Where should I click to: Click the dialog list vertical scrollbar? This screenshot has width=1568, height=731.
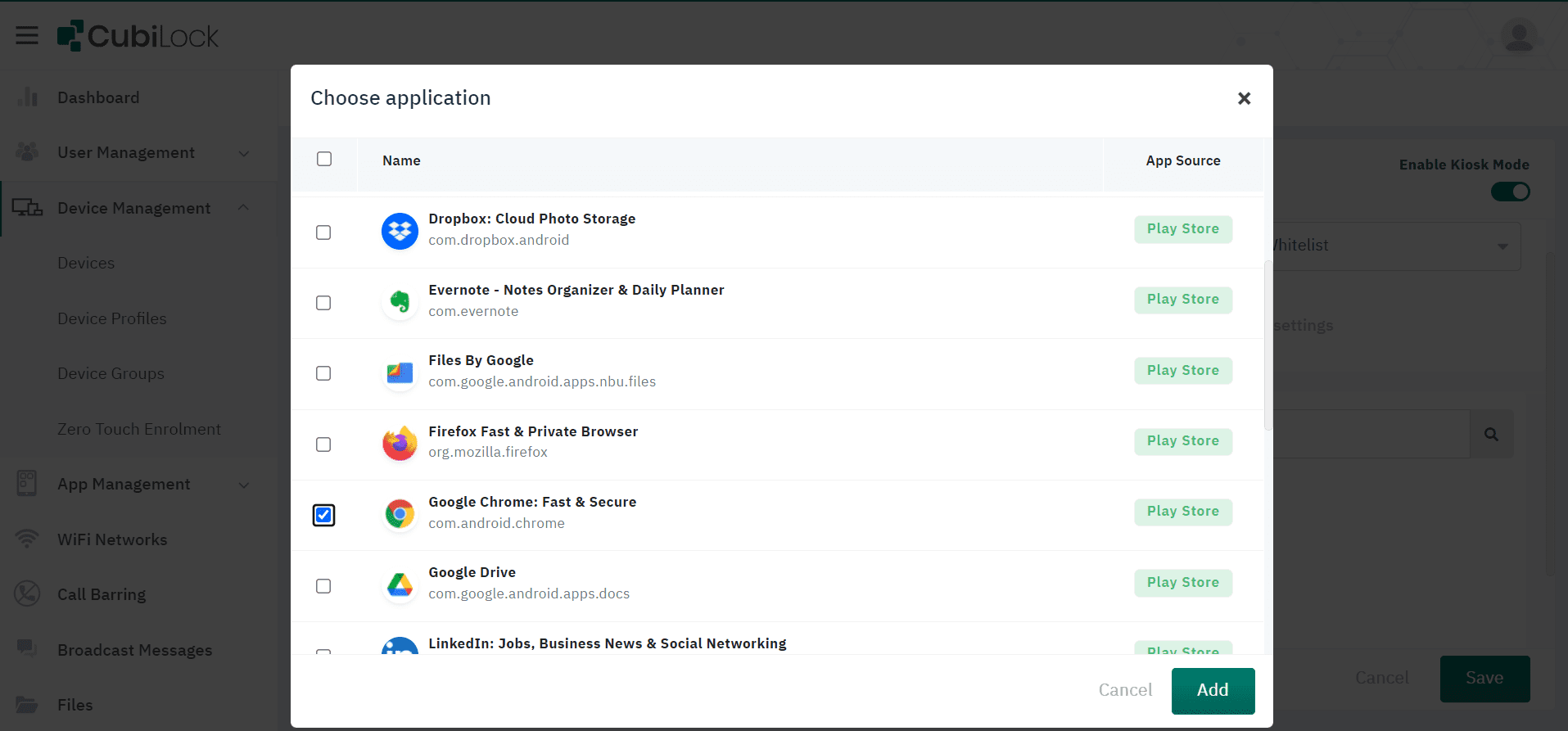(x=1268, y=345)
